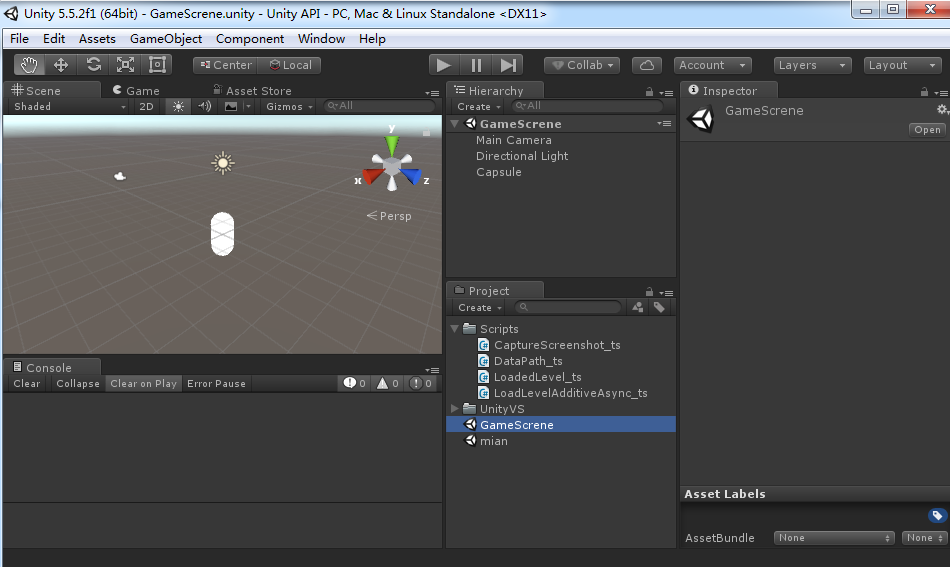950x567 pixels.
Task: Select the Directional Light sun gizmo in scene
Action: [223, 163]
